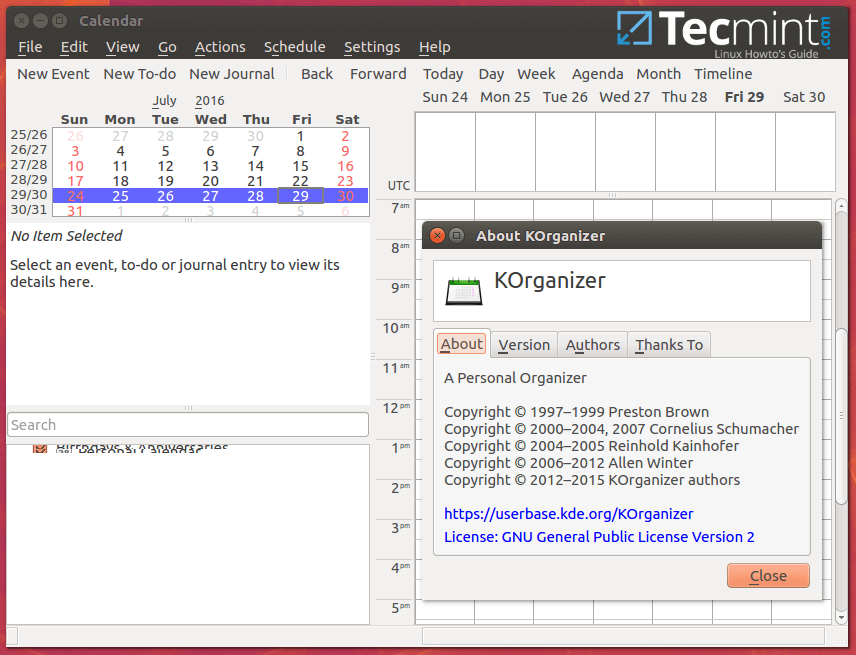This screenshot has width=856, height=655.
Task: Switch to Week view
Action: point(536,74)
